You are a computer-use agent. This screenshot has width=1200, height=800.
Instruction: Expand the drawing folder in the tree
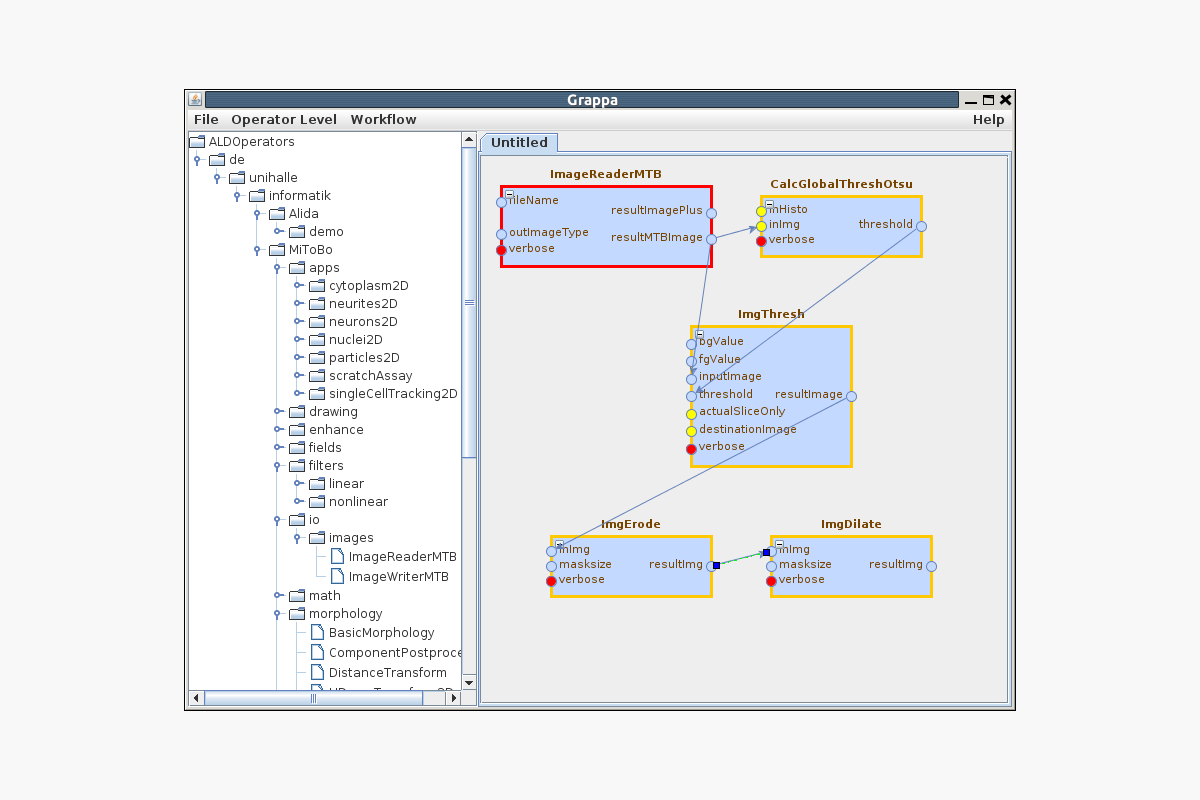click(277, 412)
